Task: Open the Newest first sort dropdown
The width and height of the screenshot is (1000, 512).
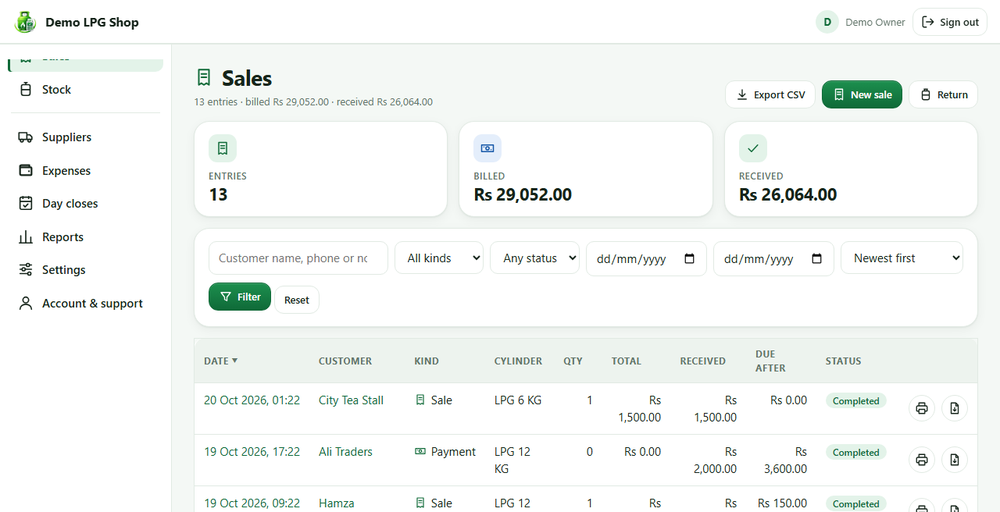Action: pyautogui.click(x=902, y=258)
